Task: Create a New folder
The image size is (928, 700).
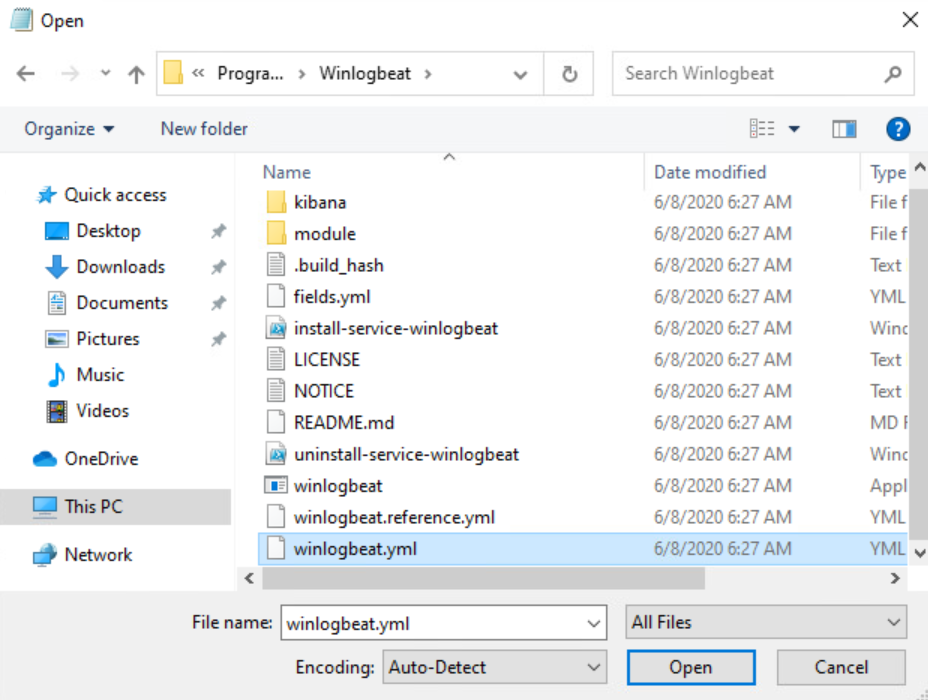Action: pos(204,129)
